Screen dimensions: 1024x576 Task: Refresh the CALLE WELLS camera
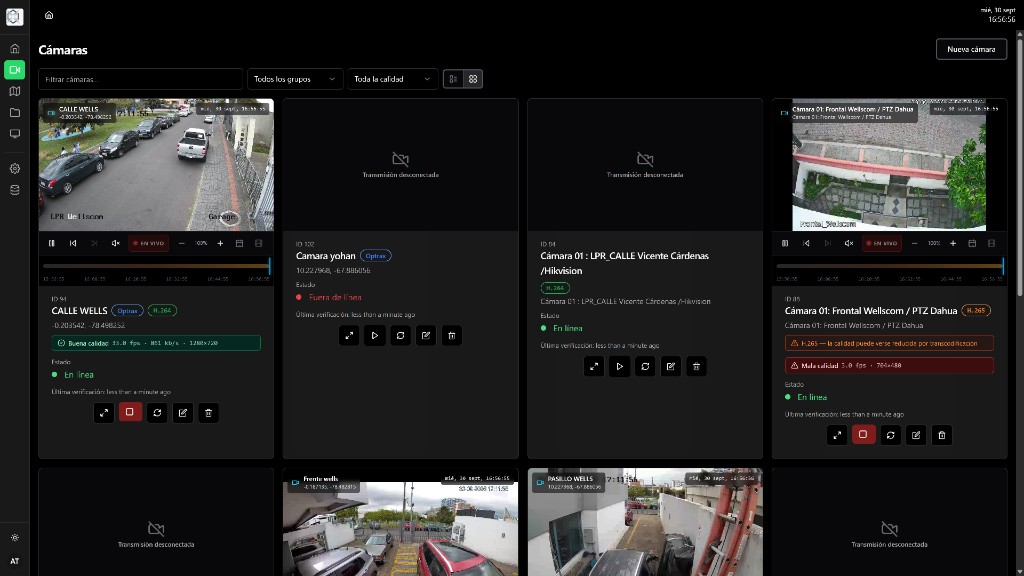pyautogui.click(x=157, y=413)
